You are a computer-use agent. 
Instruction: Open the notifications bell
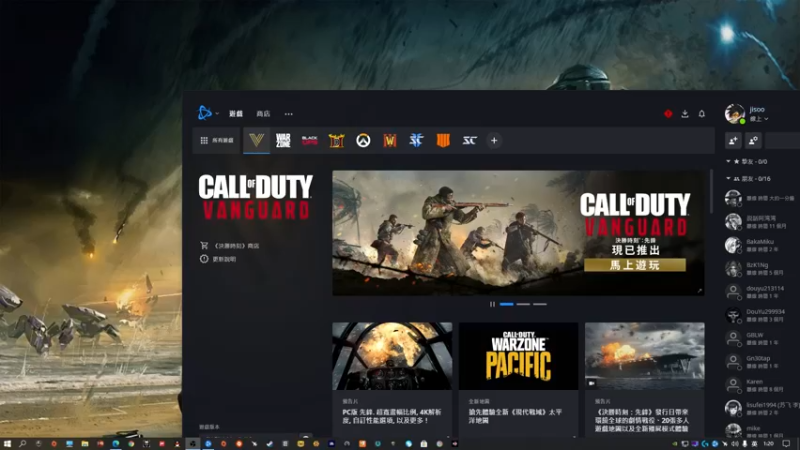tap(702, 114)
